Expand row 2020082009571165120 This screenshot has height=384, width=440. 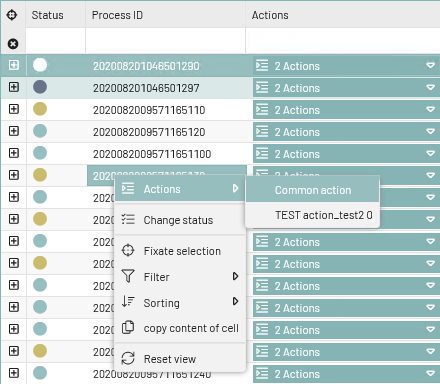point(14,131)
